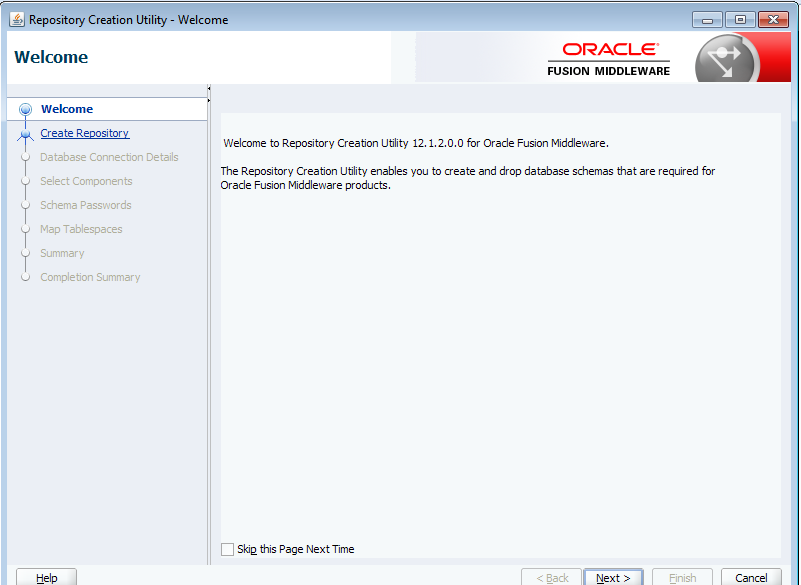Click the Create Repository step bullet icon
Screen dimensions: 801x585
pyautogui.click(x=26, y=134)
